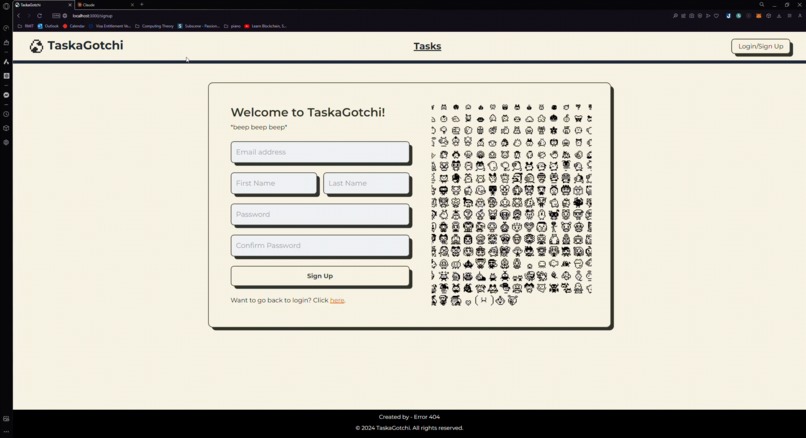Click the '*beep beep beep*' subtitle
Image resolution: width=806 pixels, height=438 pixels.
259,127
